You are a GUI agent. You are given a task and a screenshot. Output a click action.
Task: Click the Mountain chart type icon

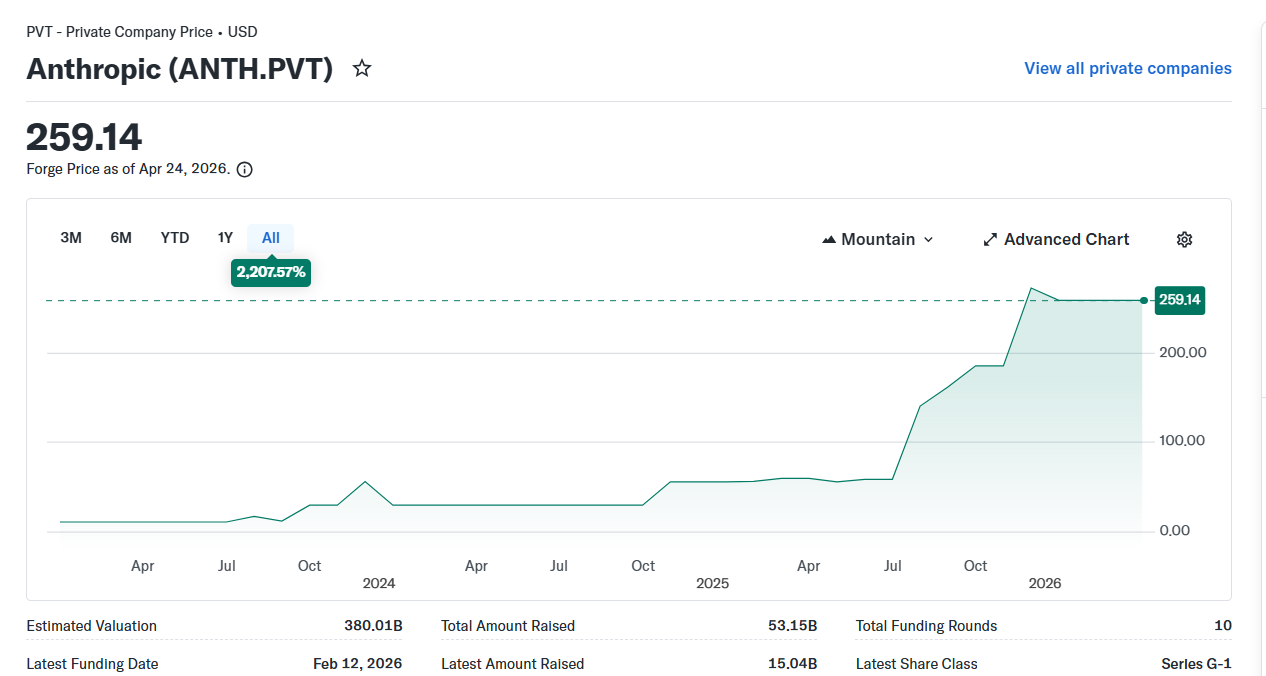828,240
